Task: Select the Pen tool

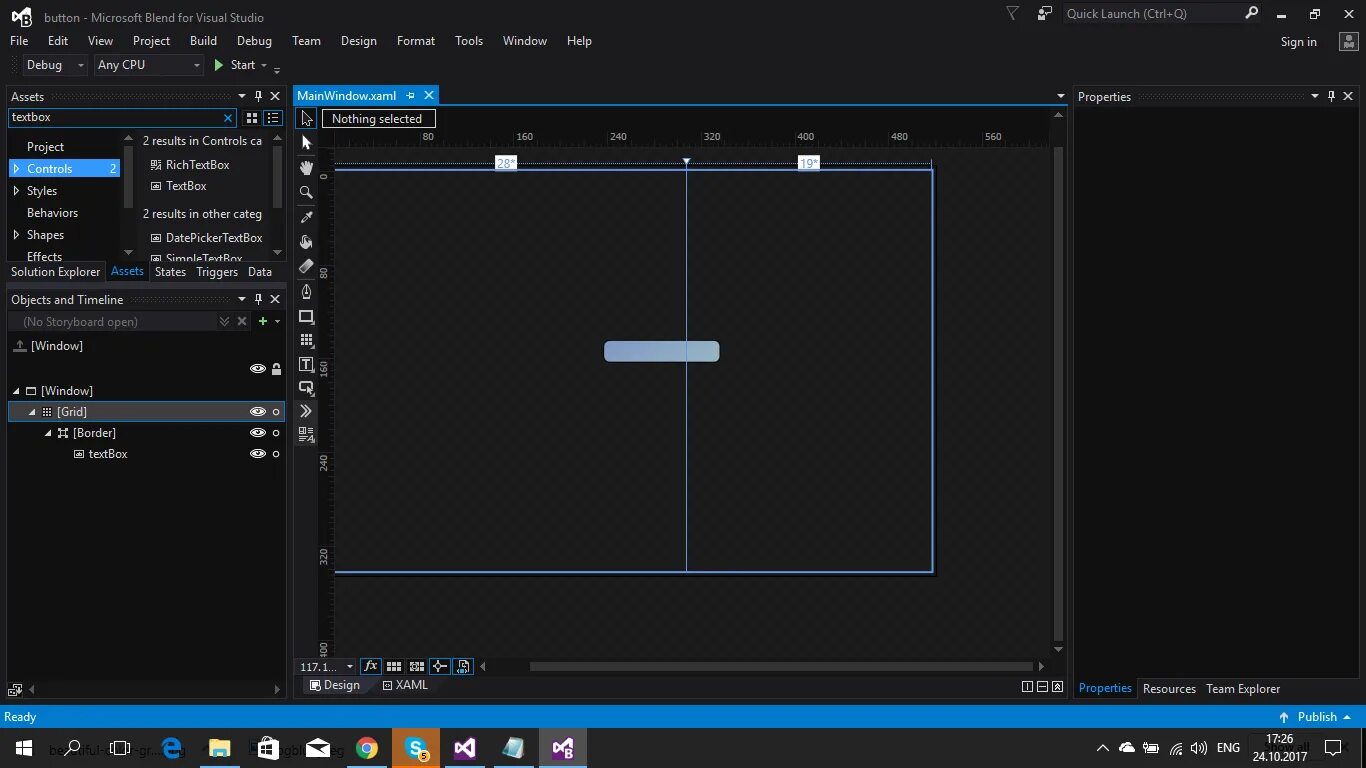Action: pyautogui.click(x=306, y=291)
